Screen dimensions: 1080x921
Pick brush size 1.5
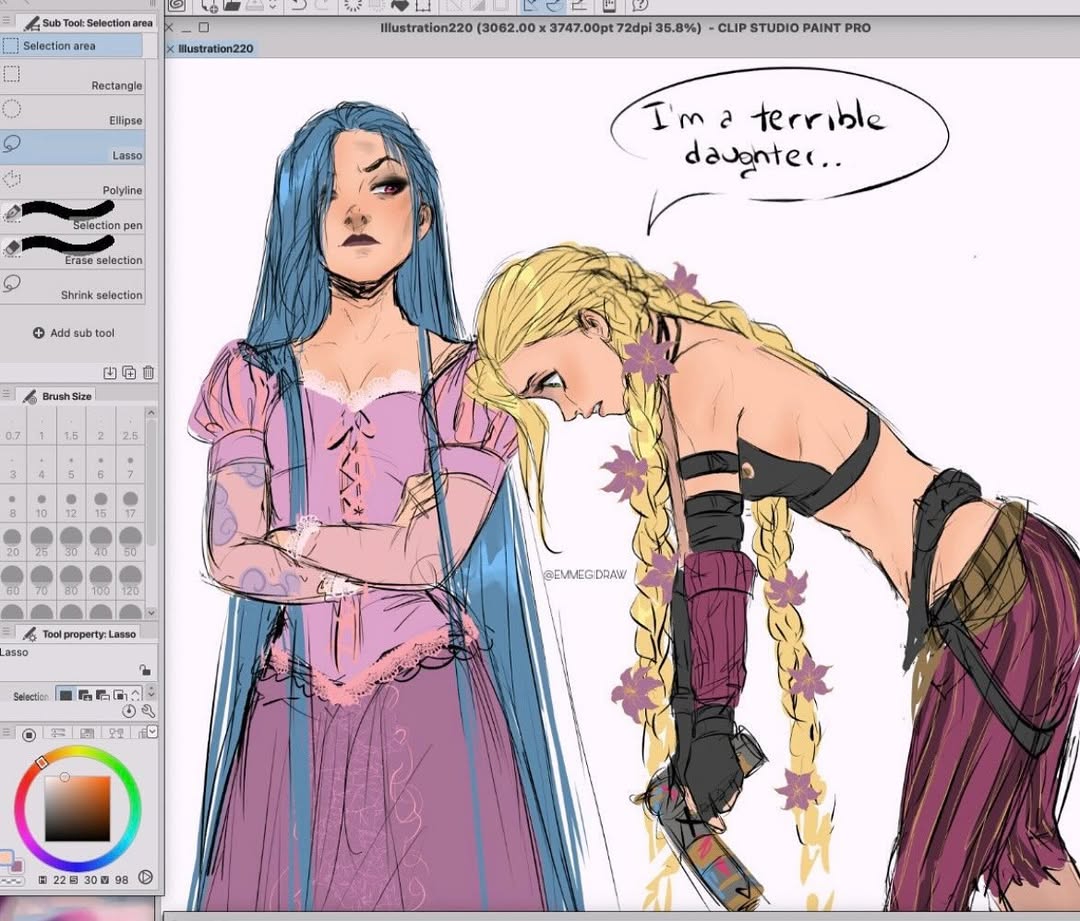71,427
